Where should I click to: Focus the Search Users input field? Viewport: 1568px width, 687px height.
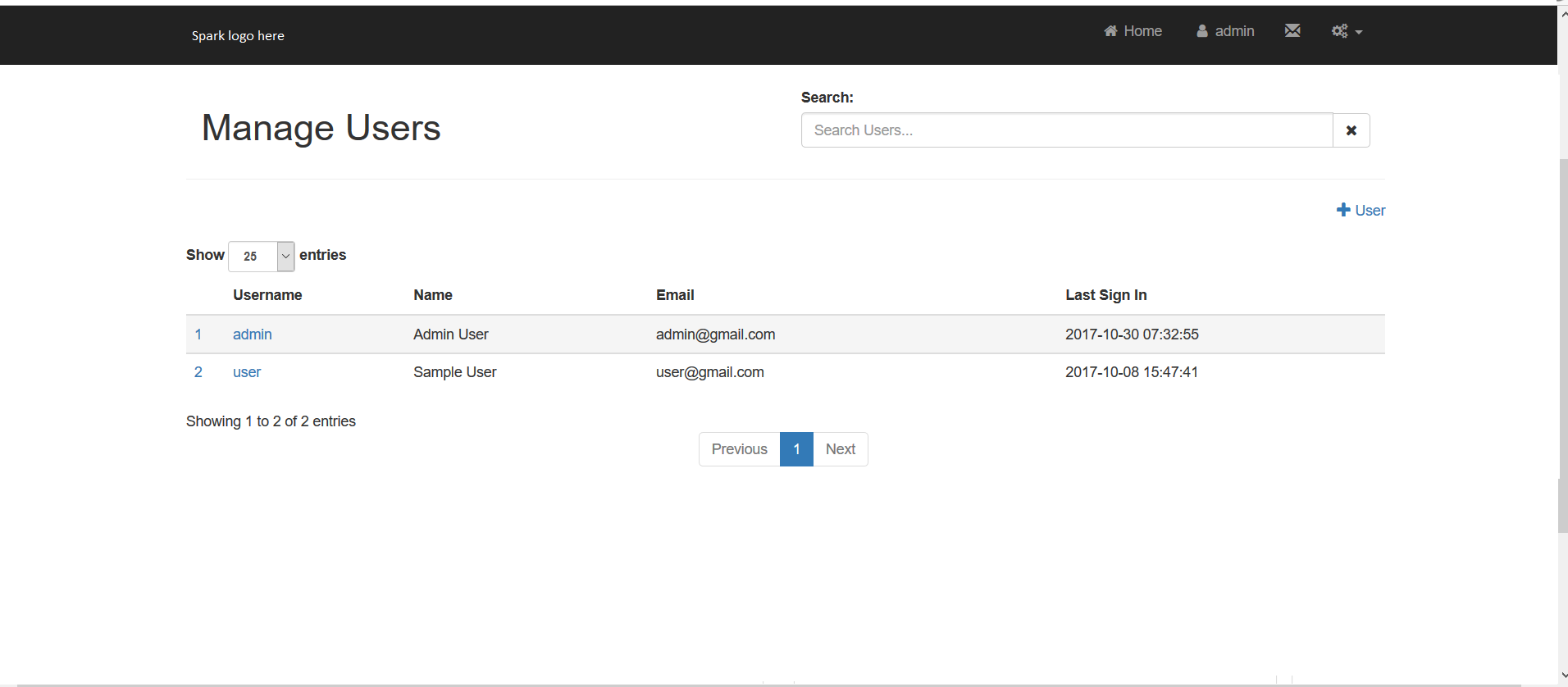1066,130
